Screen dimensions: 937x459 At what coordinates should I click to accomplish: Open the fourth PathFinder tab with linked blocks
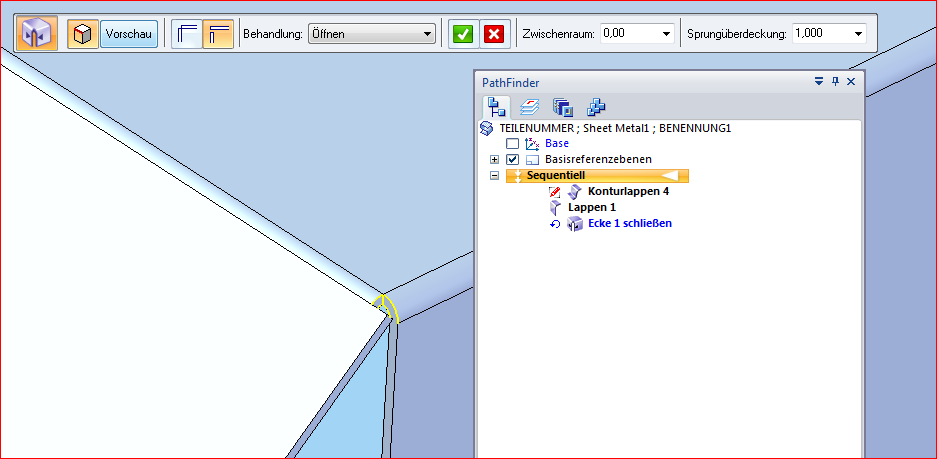click(x=596, y=107)
